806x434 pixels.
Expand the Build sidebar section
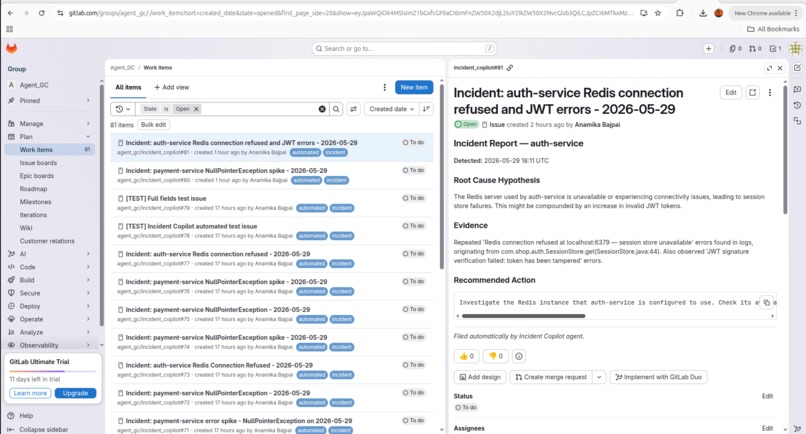click(48, 280)
